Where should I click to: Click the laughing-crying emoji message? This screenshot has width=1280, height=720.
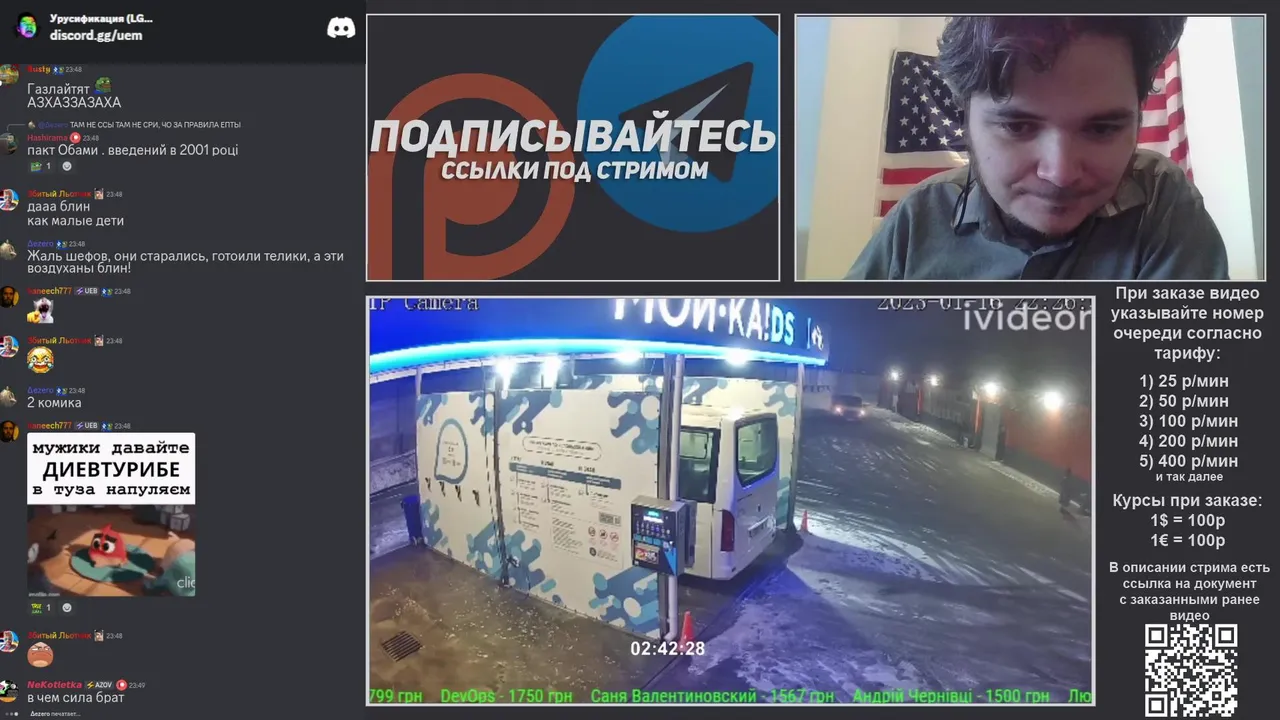pos(40,360)
